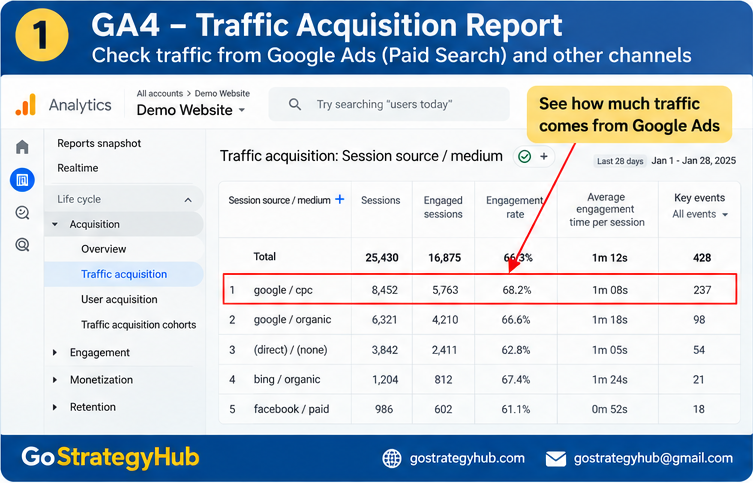This screenshot has width=753, height=483.
Task: Focus the 'Try searching users today' search field
Action: tap(389, 104)
